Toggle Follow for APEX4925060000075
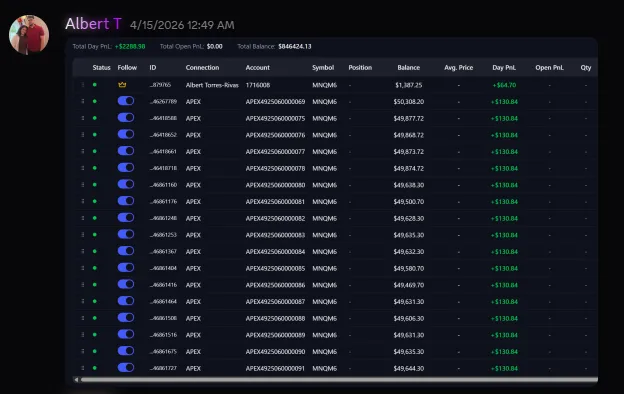The image size is (624, 394). (126, 118)
